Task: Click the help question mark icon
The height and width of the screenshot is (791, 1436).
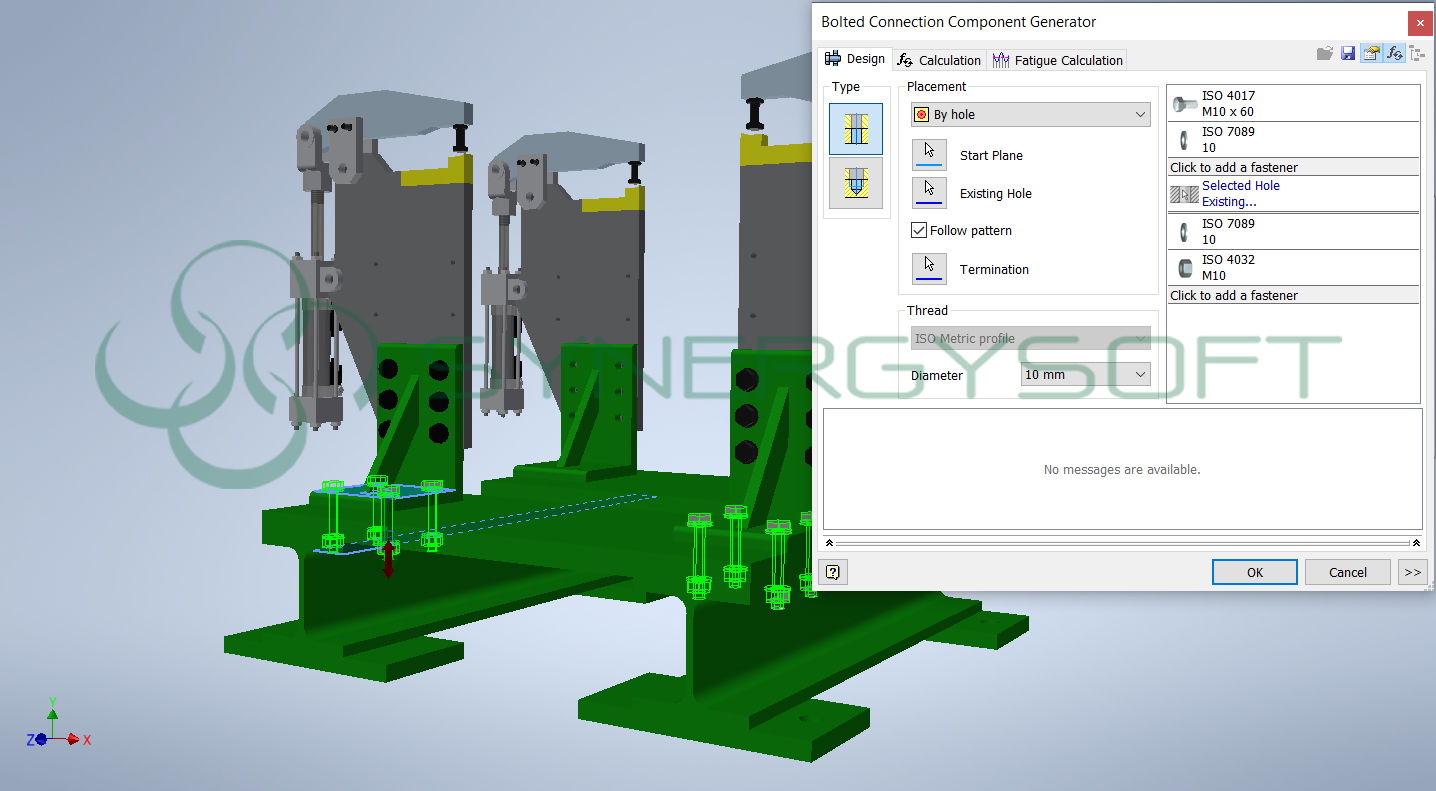Action: 832,572
